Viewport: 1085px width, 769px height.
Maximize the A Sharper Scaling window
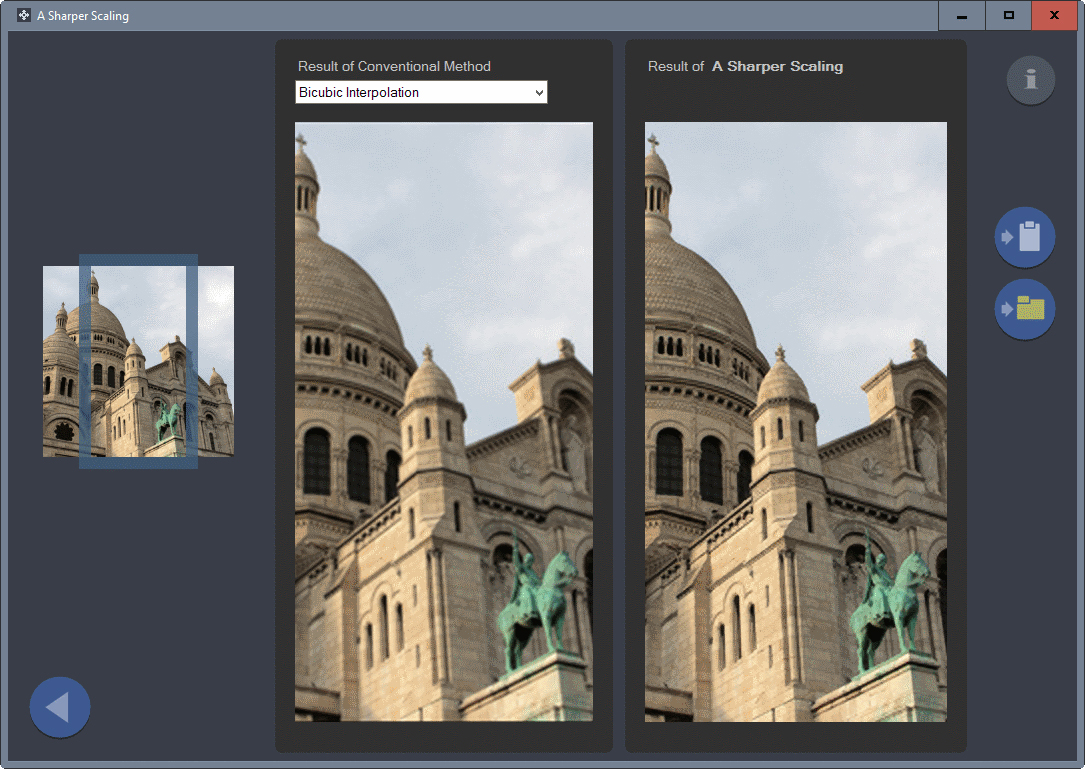coord(1009,16)
